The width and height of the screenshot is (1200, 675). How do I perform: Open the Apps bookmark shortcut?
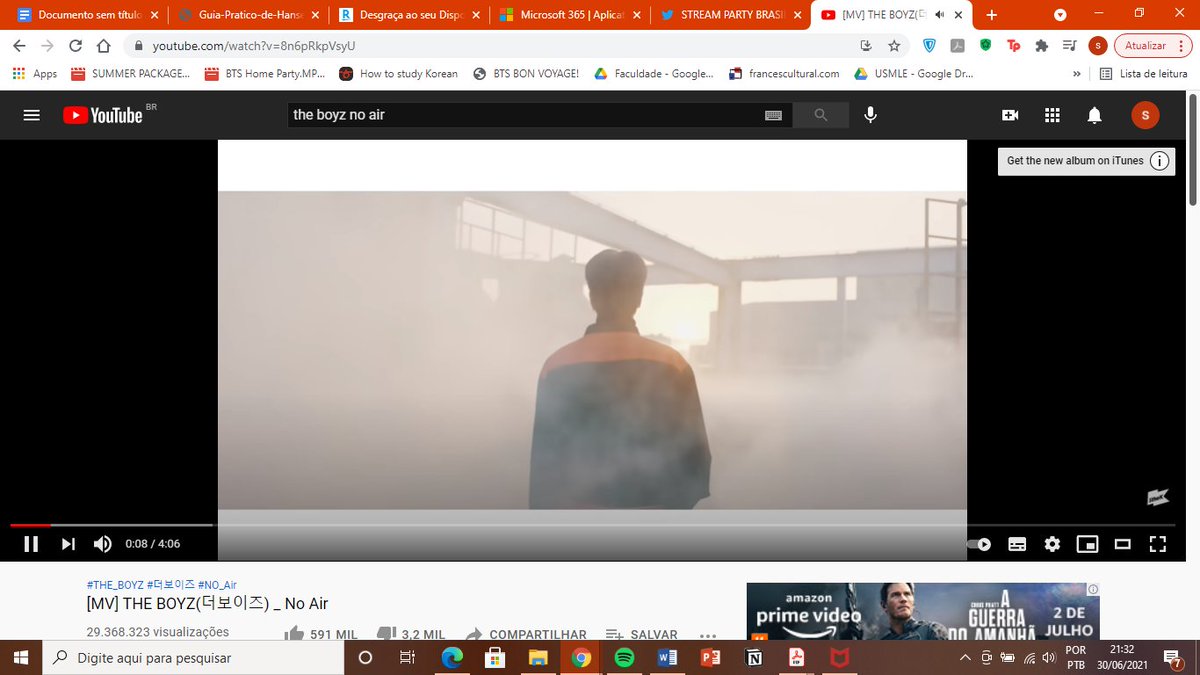[x=35, y=74]
